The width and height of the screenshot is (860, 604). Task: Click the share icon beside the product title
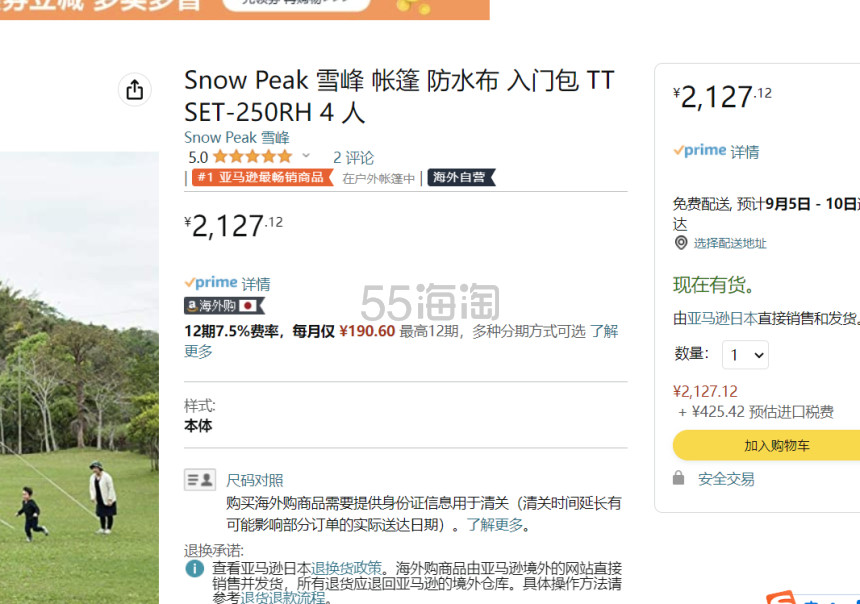[135, 89]
